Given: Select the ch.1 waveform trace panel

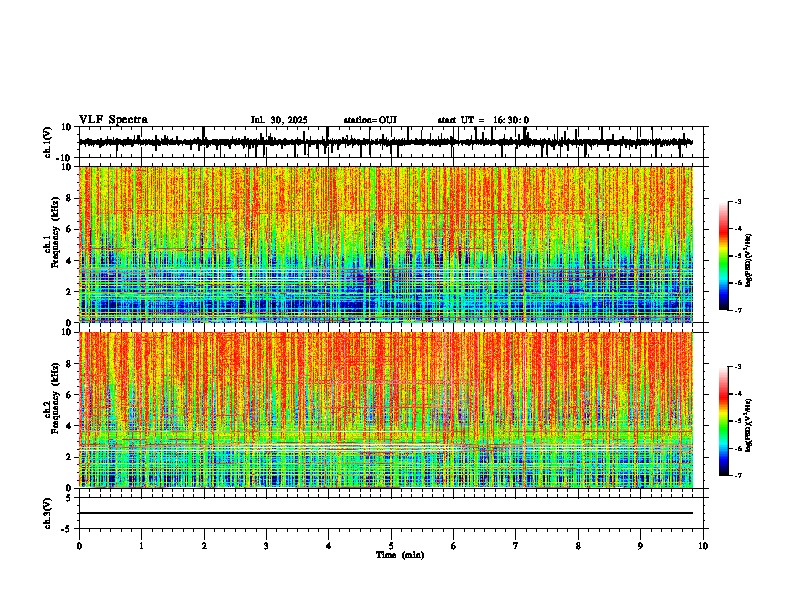Looking at the screenshot, I should [x=393, y=142].
